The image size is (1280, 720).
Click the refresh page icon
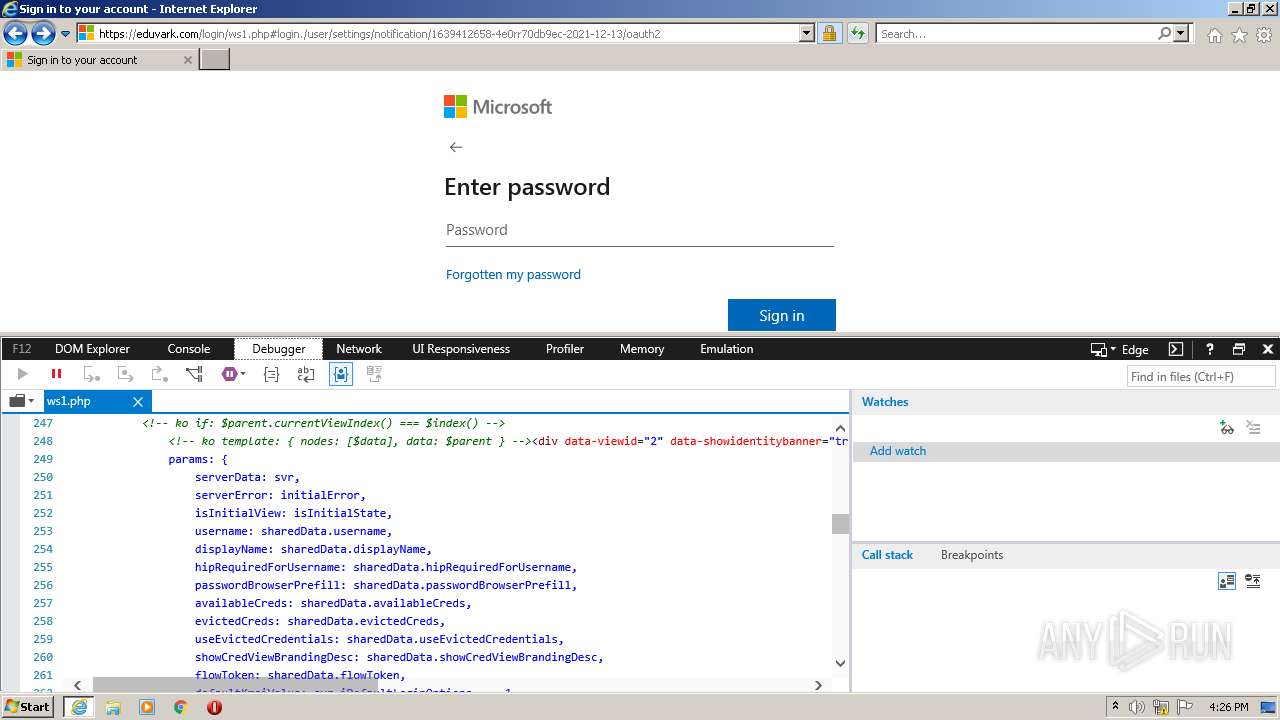[x=857, y=33]
